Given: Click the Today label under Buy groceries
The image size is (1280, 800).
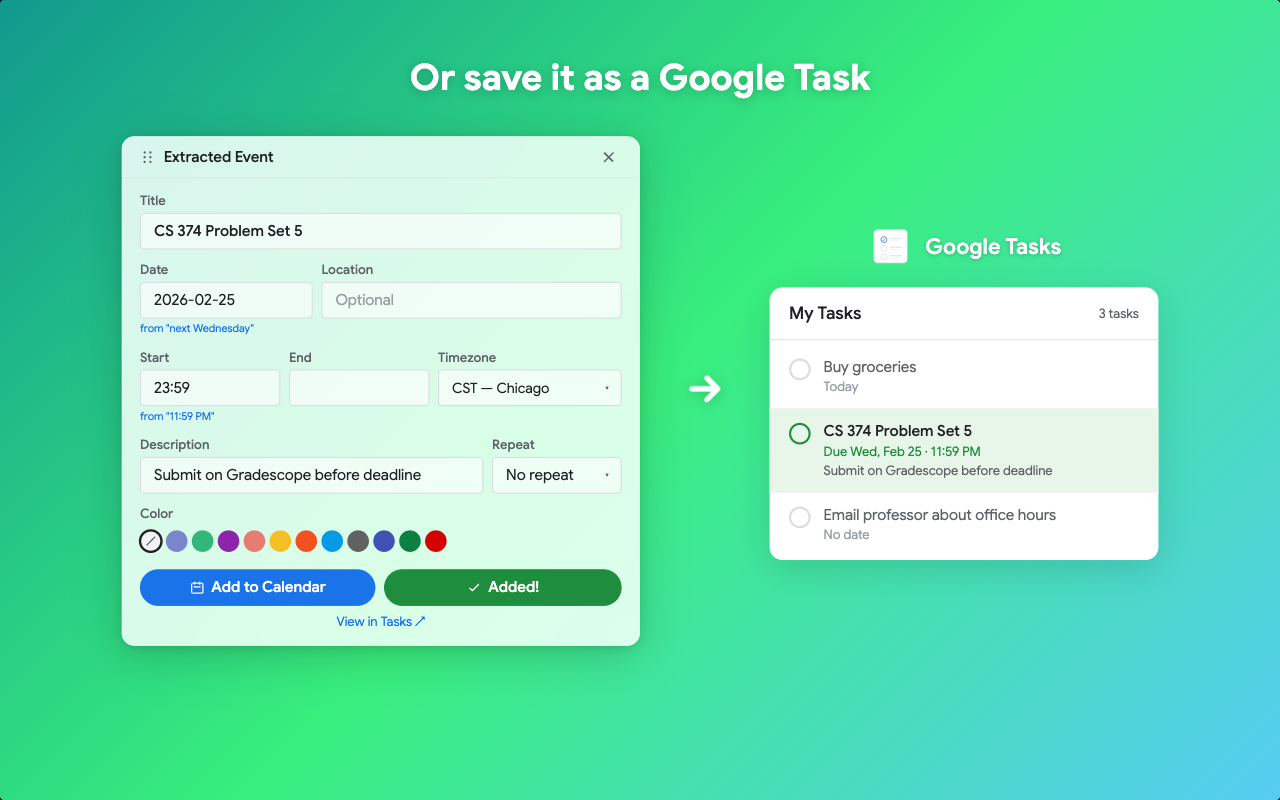Looking at the screenshot, I should click(x=841, y=387).
